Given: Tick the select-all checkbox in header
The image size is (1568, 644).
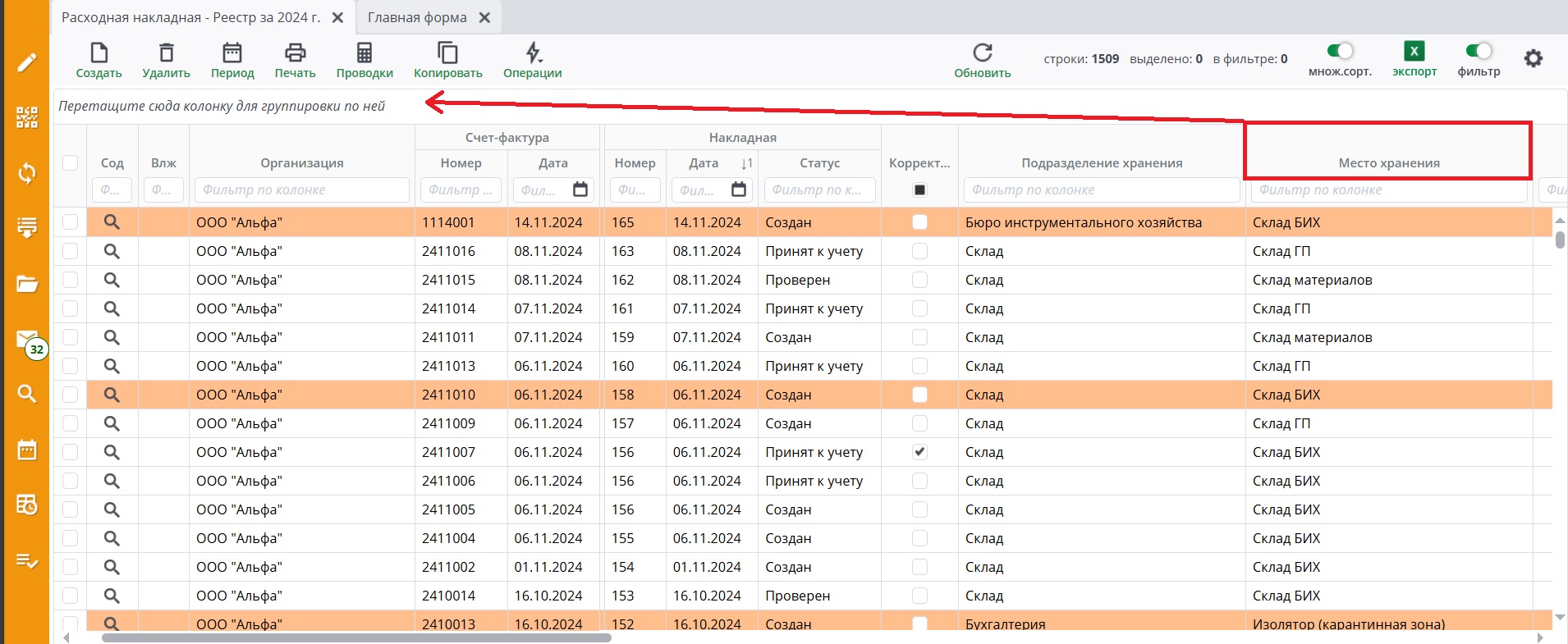Looking at the screenshot, I should (71, 162).
